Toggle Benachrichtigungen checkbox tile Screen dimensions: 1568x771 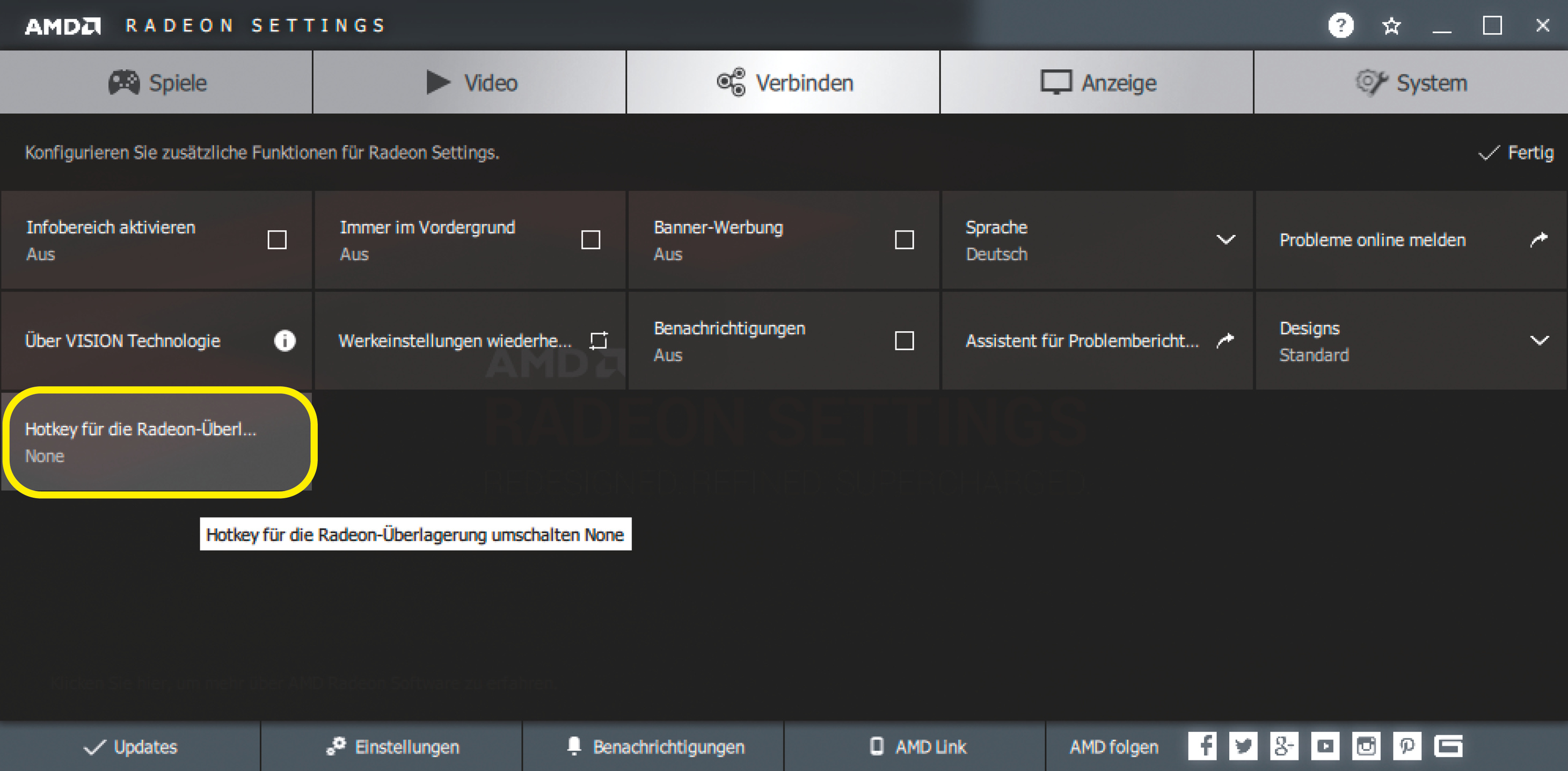click(x=904, y=340)
